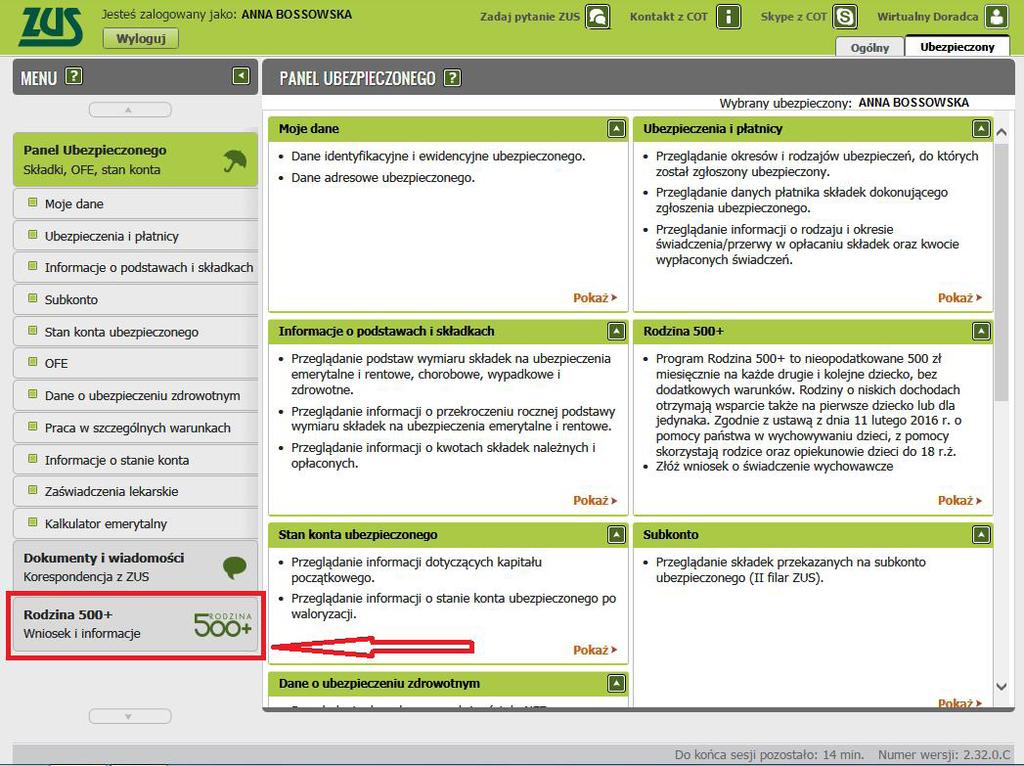Click Pokaż in Ubezpieczenia i płatnicy card

pos(959,298)
